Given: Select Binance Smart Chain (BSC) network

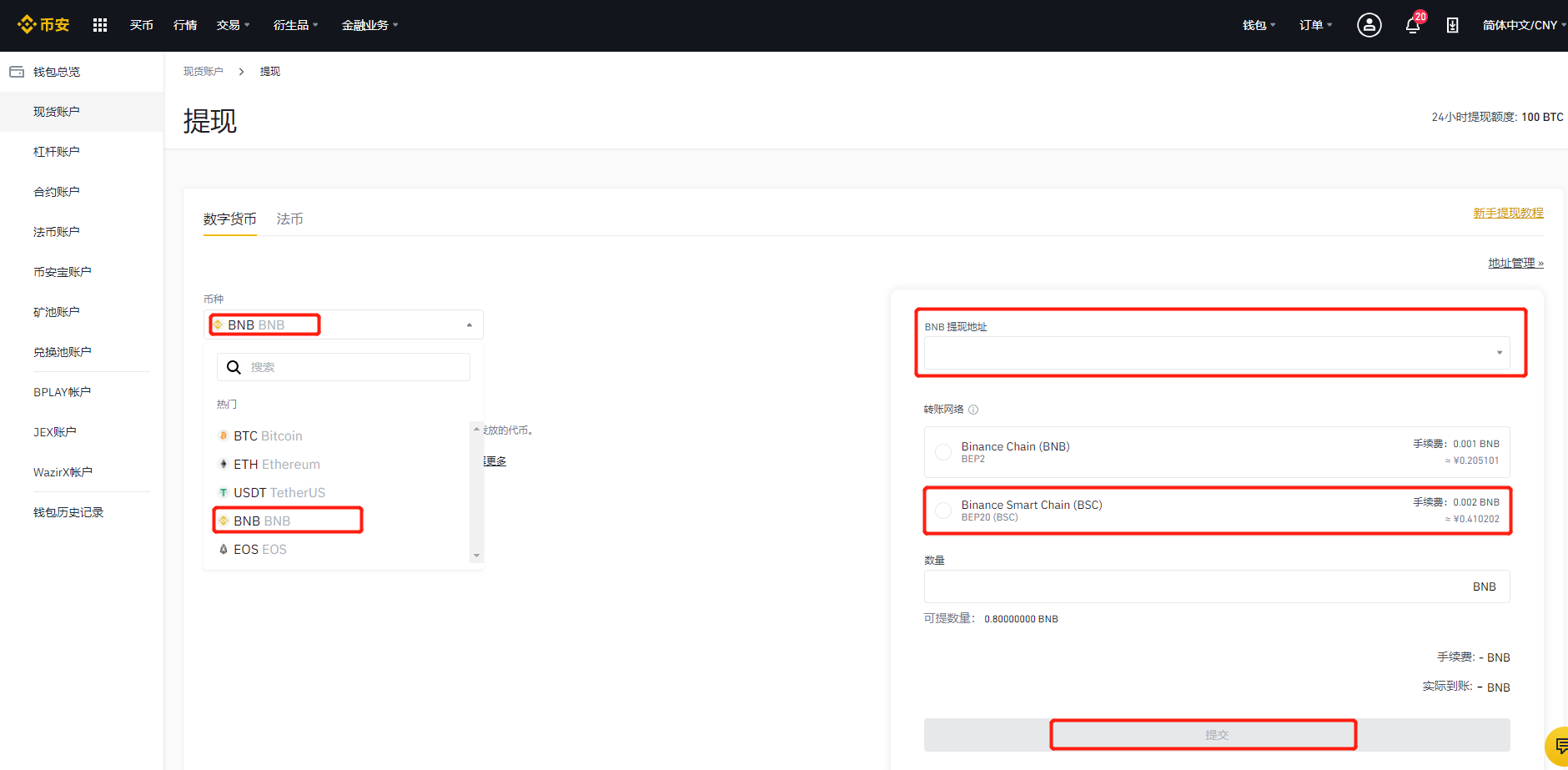Looking at the screenshot, I should pyautogui.click(x=1217, y=511).
